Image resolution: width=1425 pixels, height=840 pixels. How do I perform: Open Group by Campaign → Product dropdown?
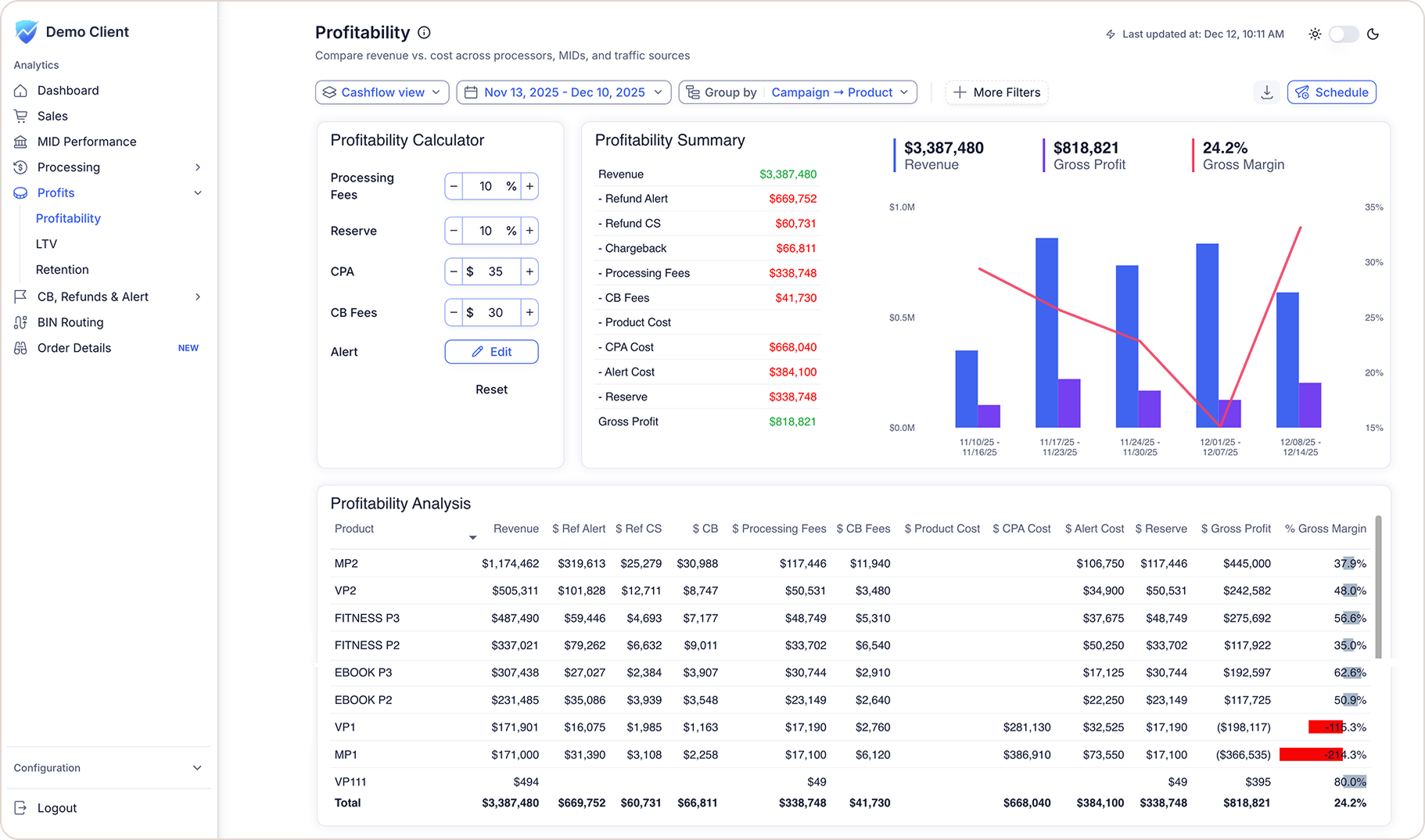[798, 92]
